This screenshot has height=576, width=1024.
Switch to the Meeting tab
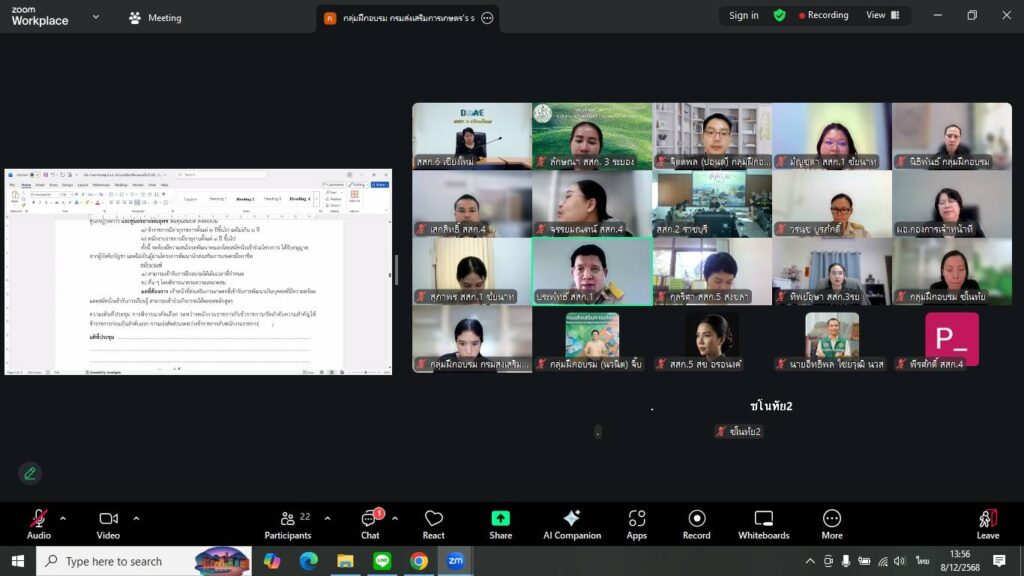(x=155, y=17)
